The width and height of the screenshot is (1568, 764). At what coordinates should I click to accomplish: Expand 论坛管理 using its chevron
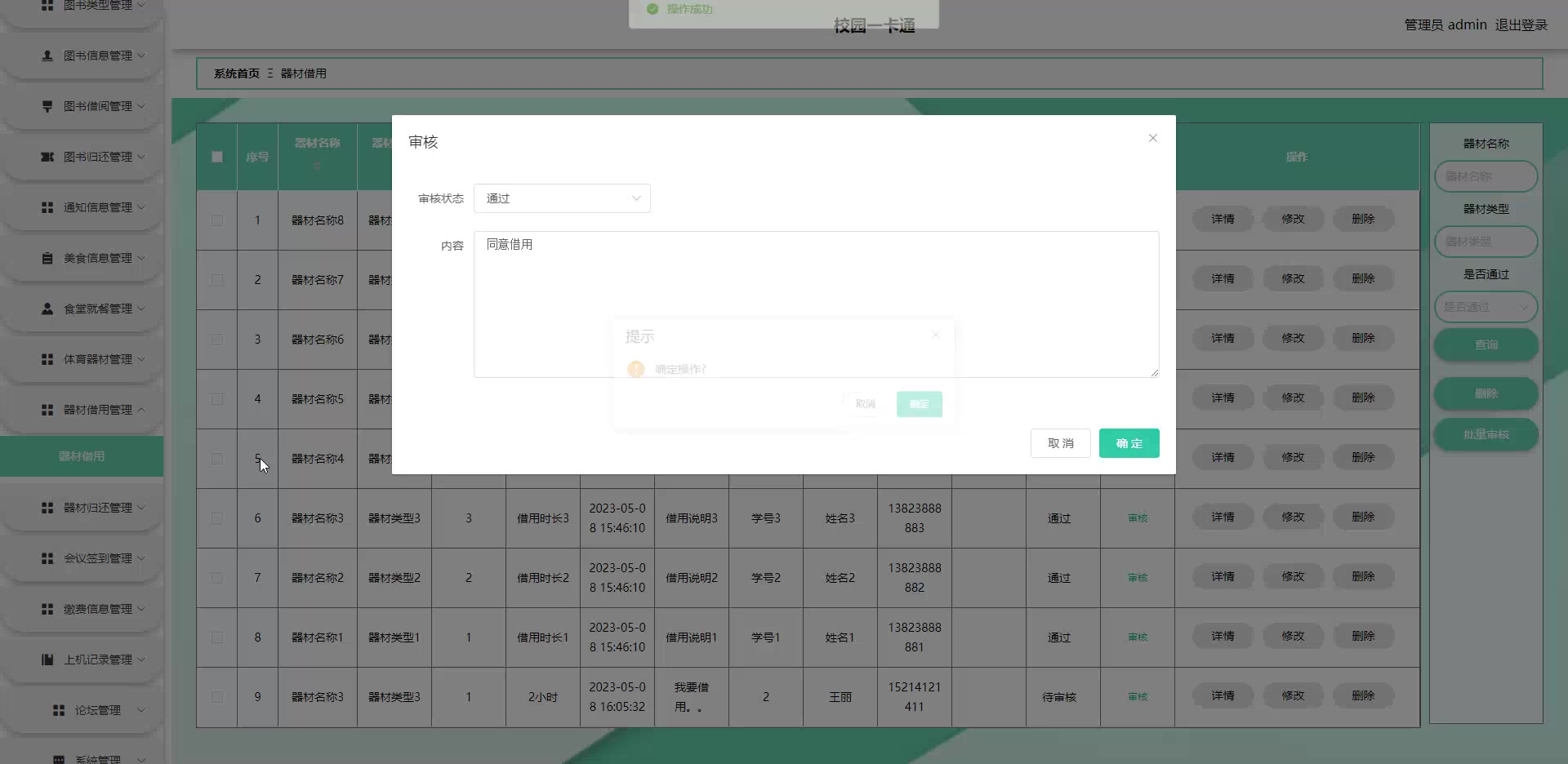(x=141, y=710)
